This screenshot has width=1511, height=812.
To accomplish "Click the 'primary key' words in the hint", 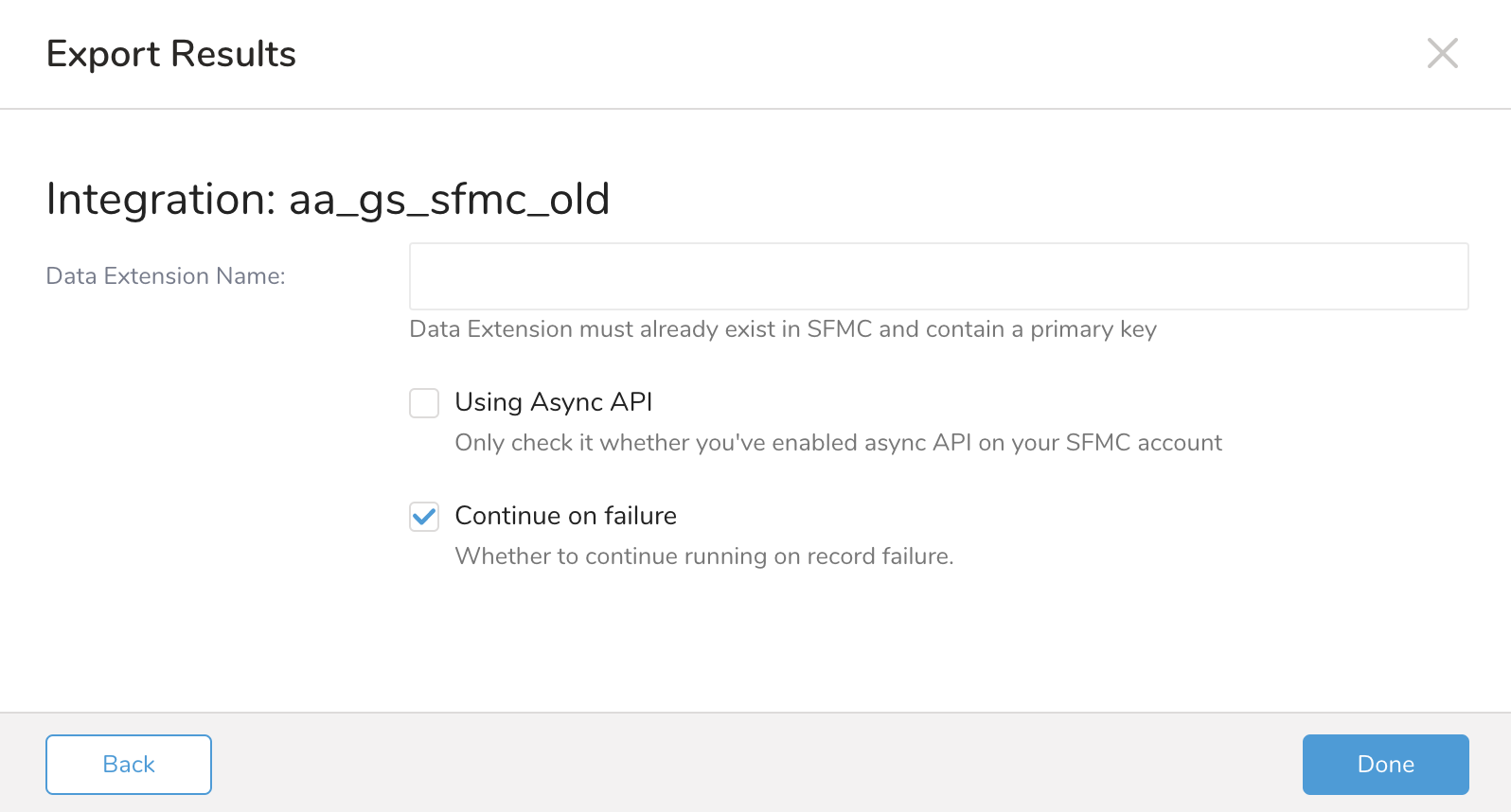I will pos(1093,329).
